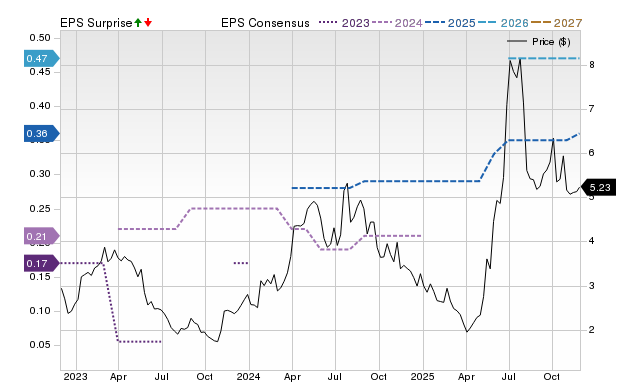This screenshot has height=382, width=640.
Task: Click the 0.40 left-axis label
Action: [x=40, y=106]
